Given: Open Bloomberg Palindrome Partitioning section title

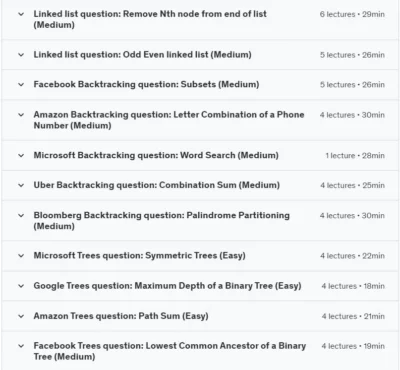Looking at the screenshot, I should [161, 220].
